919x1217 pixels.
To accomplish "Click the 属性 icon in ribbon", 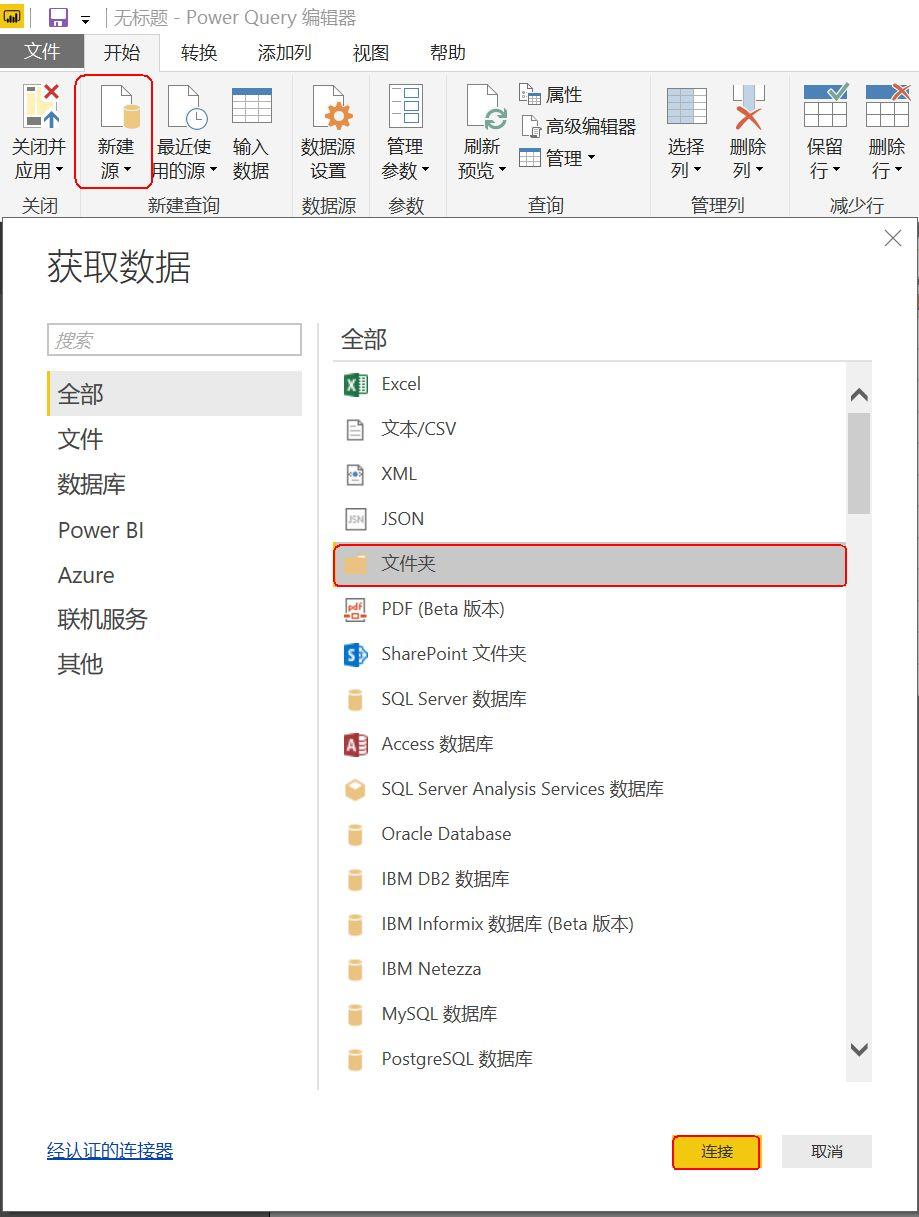I will click(530, 94).
